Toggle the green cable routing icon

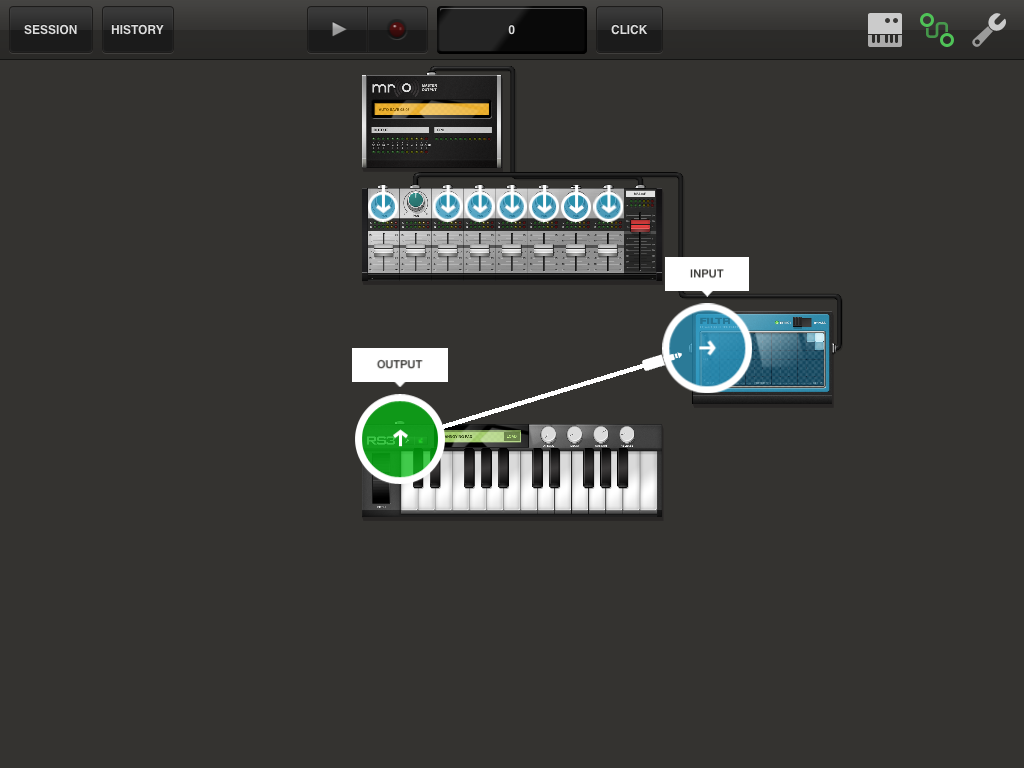click(x=936, y=30)
